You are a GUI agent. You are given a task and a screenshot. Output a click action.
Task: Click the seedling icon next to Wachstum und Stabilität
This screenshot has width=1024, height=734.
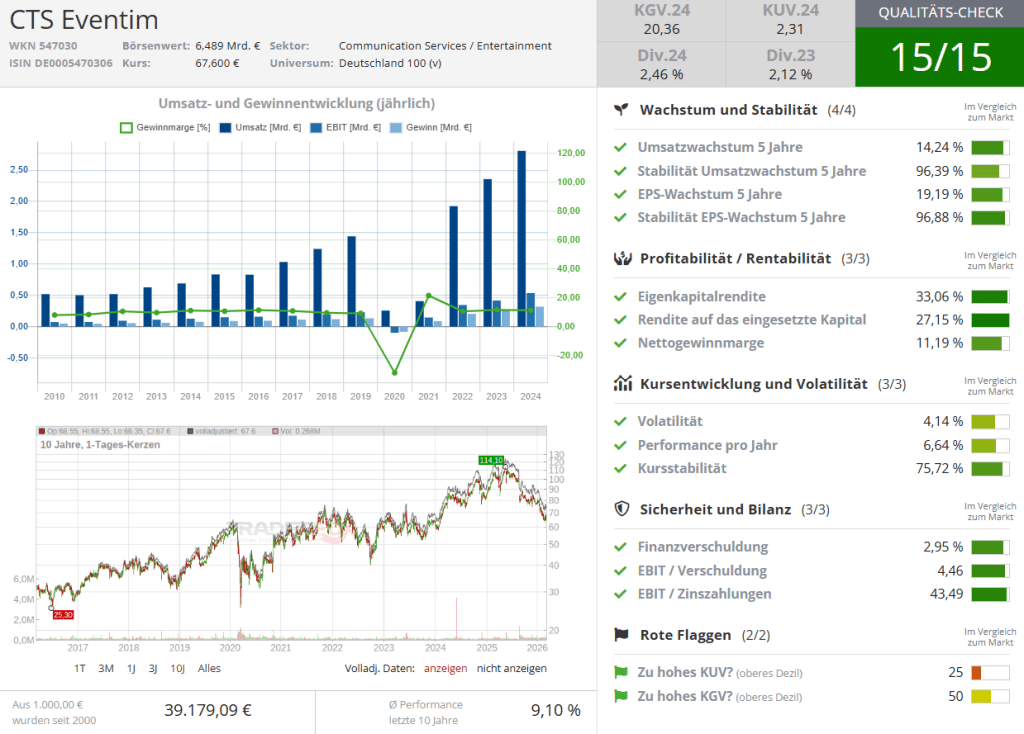tap(622, 110)
